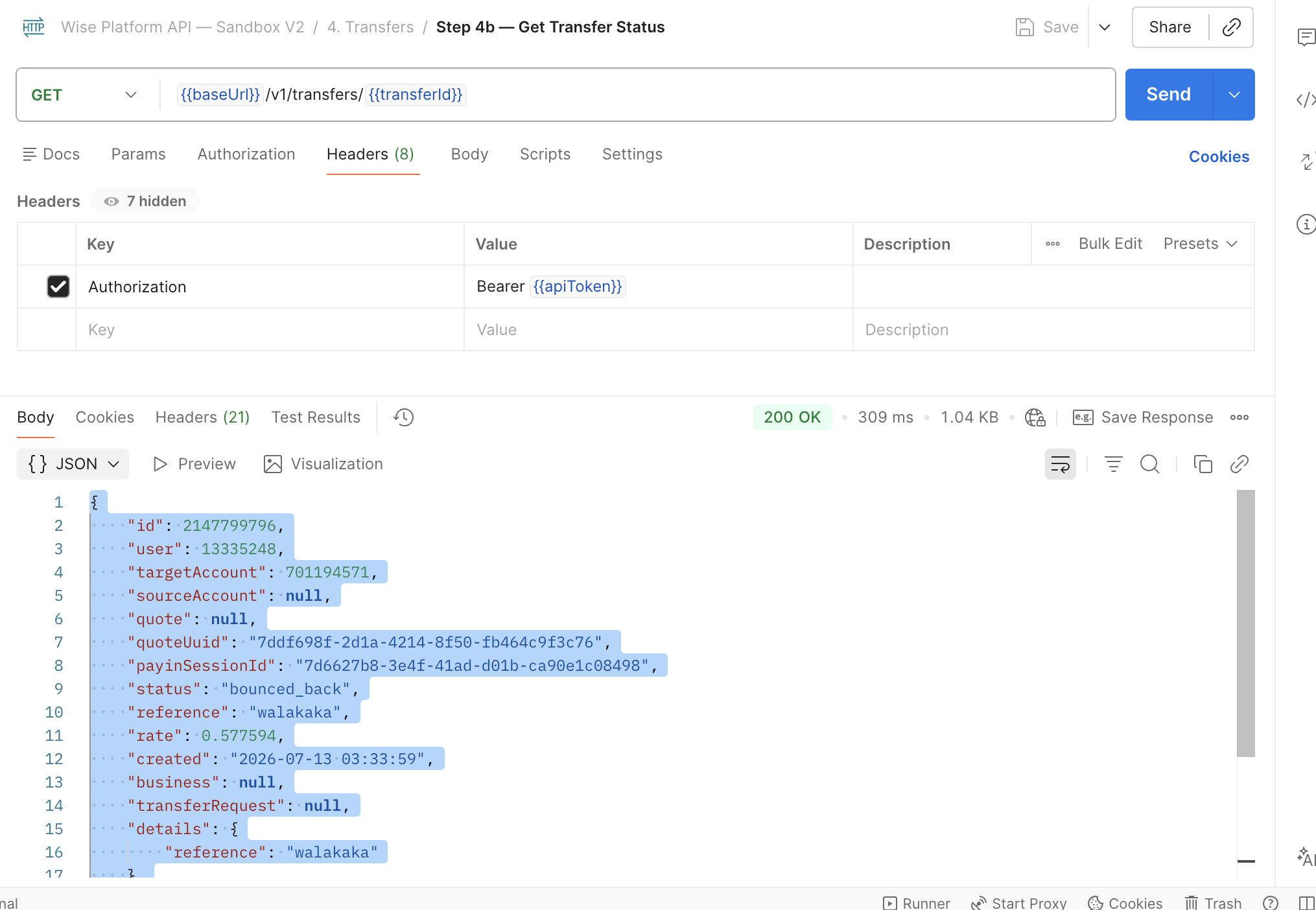This screenshot has height=910, width=1316.
Task: Switch to the request Body tab
Action: tap(469, 154)
